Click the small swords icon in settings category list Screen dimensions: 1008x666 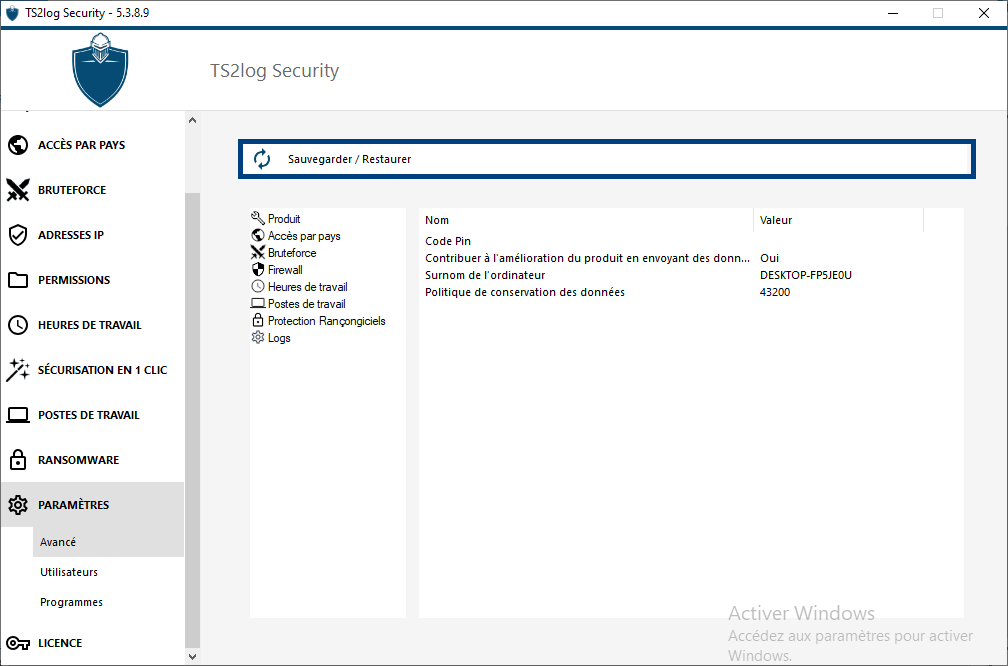(x=258, y=252)
